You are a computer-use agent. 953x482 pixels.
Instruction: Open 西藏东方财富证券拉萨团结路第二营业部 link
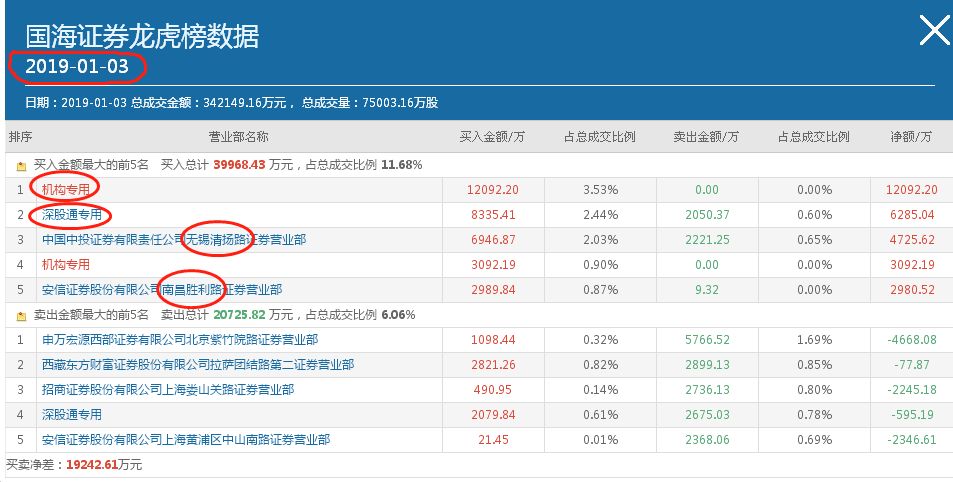[x=198, y=365]
